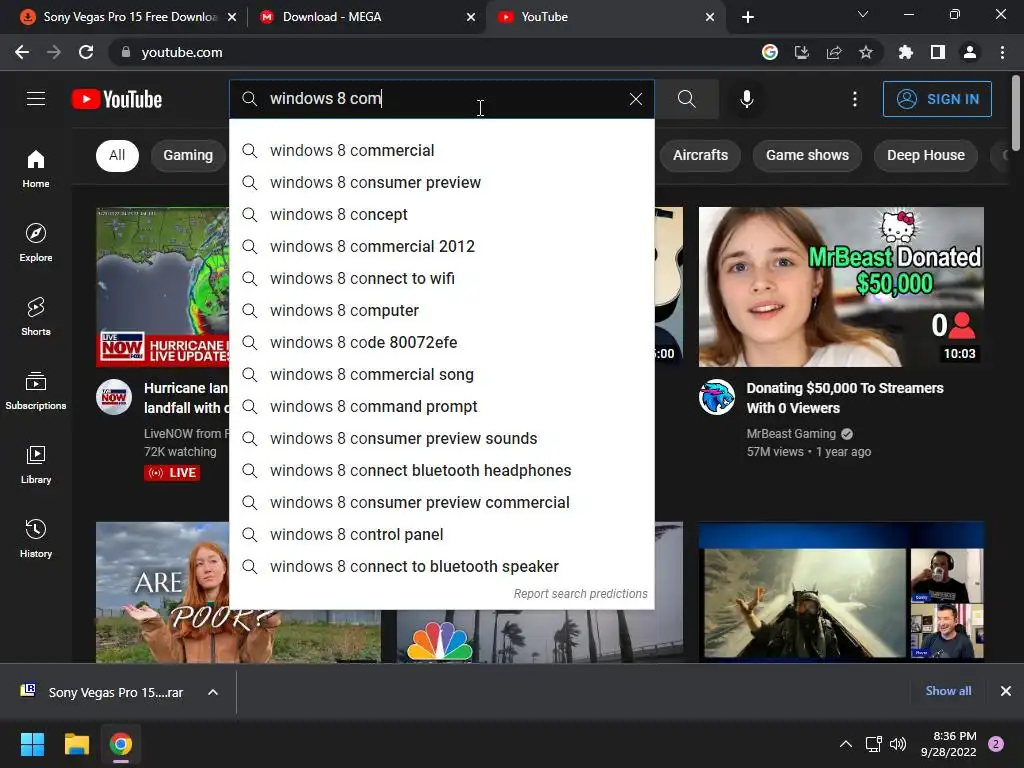Choose suggestion windows 8 computer
The height and width of the screenshot is (768, 1024).
click(441, 310)
